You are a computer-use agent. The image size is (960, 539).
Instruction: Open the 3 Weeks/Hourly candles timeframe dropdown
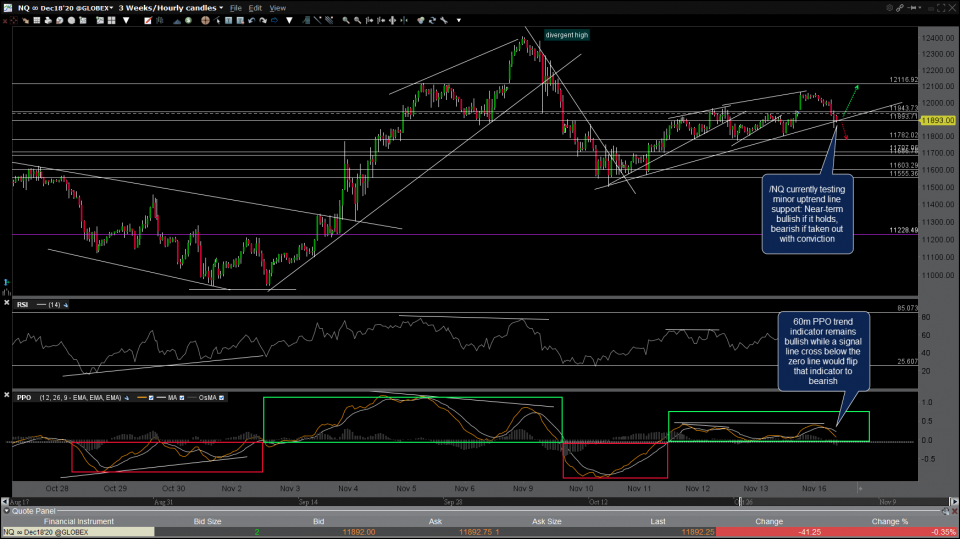(x=171, y=8)
